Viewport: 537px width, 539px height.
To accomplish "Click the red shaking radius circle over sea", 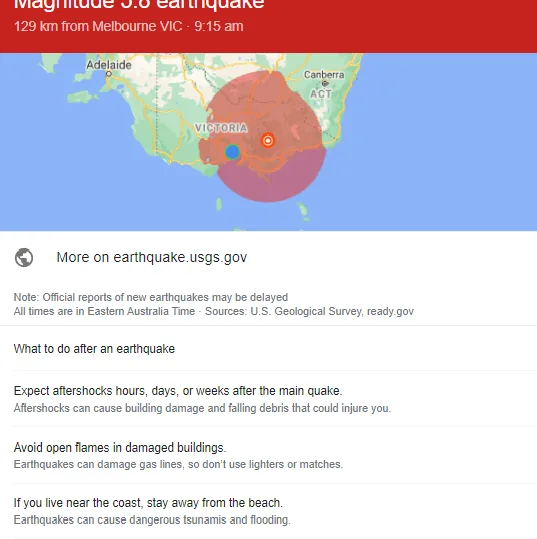I will 272,182.
